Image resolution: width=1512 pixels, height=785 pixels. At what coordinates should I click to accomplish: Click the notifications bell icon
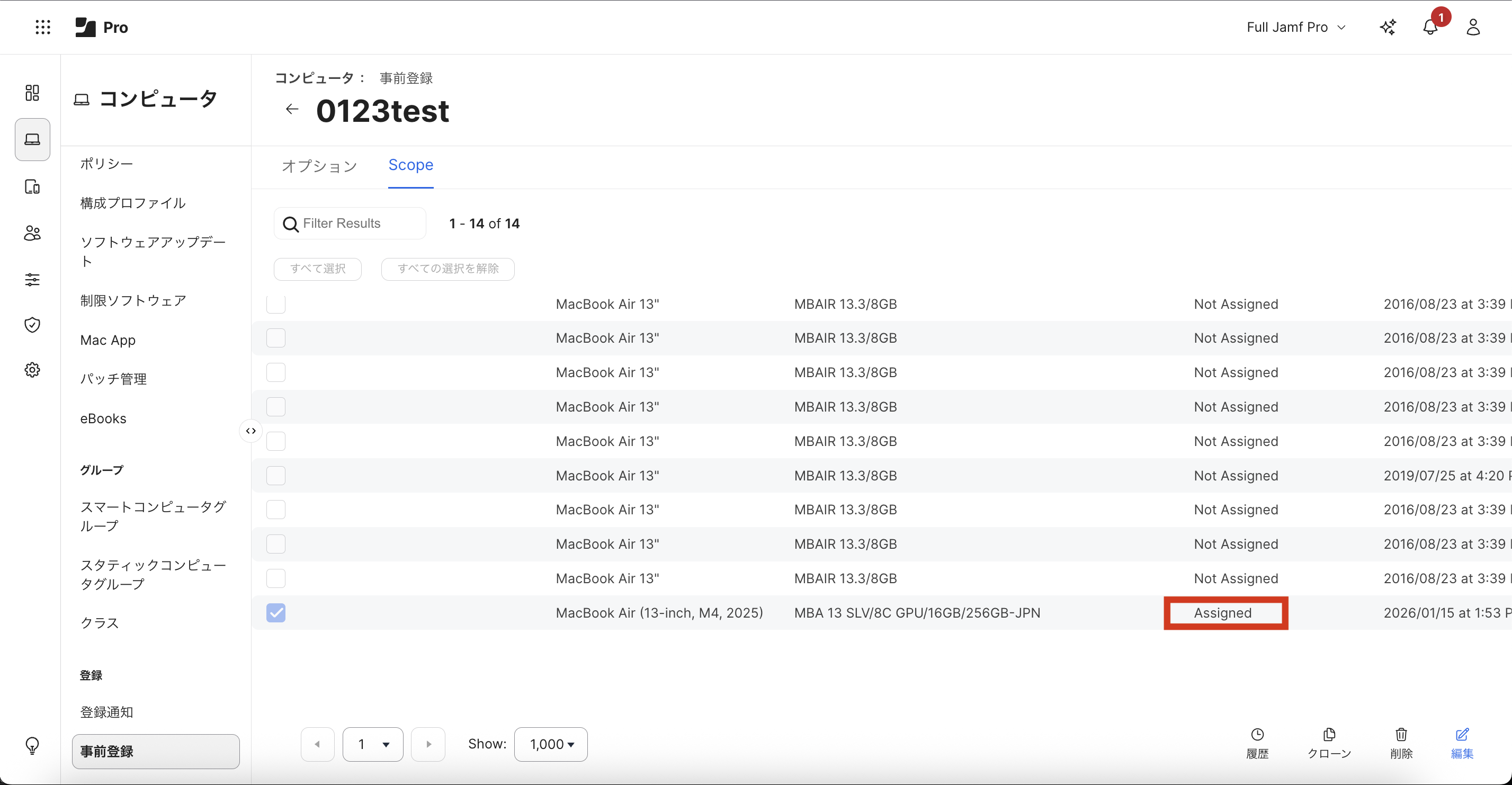click(x=1430, y=27)
